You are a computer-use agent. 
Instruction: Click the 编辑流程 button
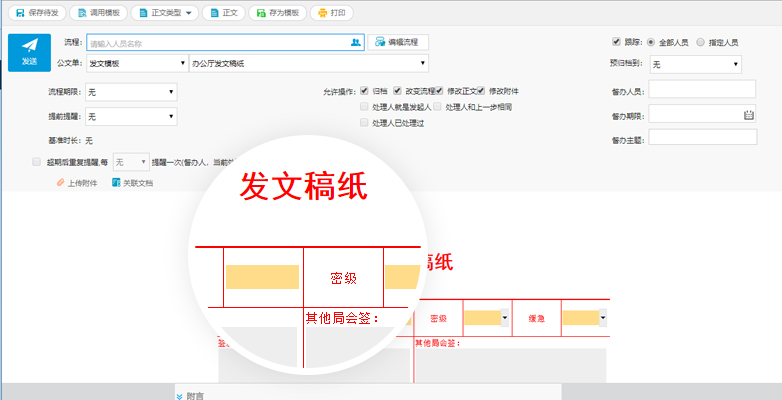click(398, 42)
